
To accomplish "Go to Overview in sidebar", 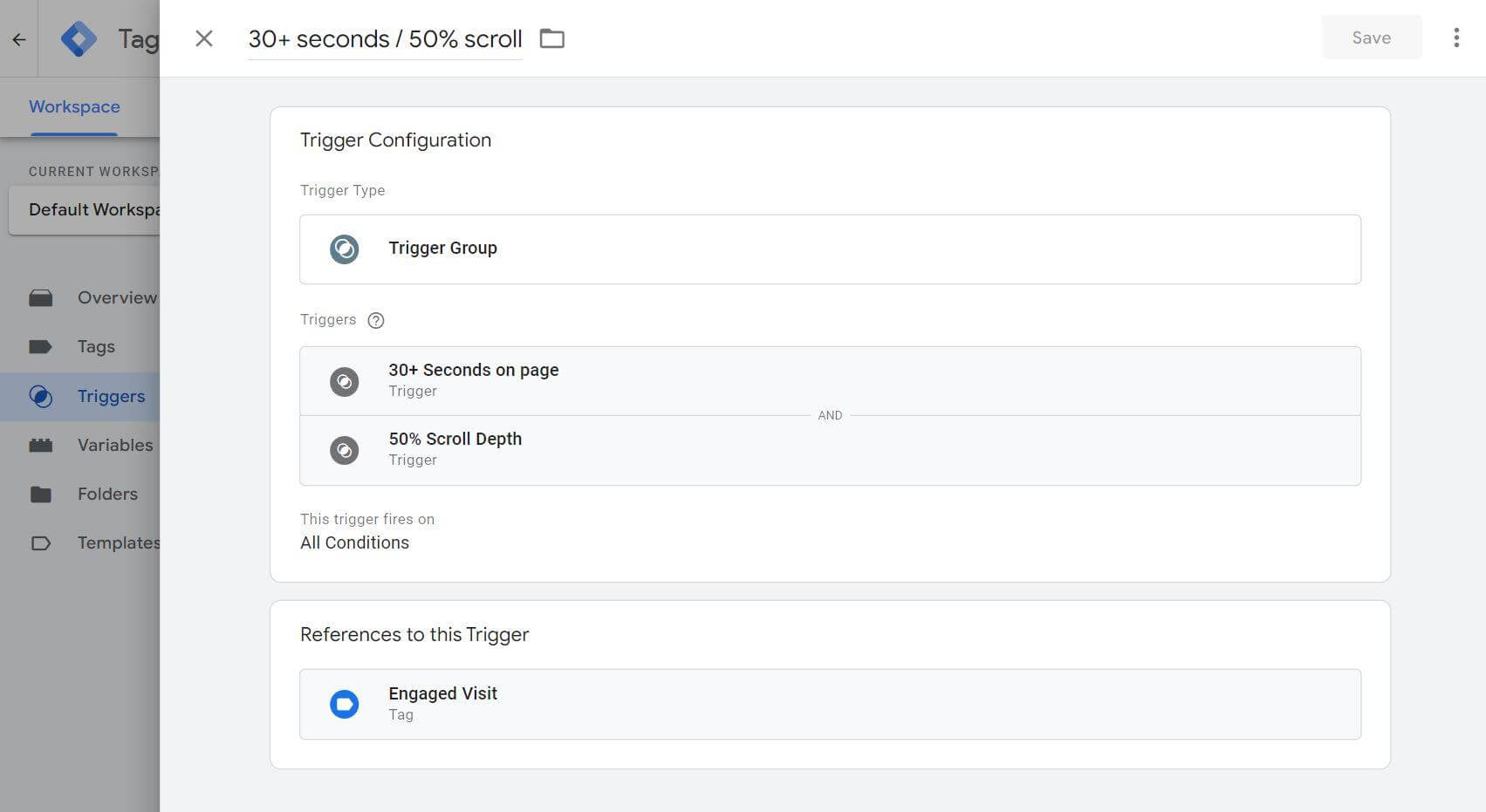I will (116, 297).
